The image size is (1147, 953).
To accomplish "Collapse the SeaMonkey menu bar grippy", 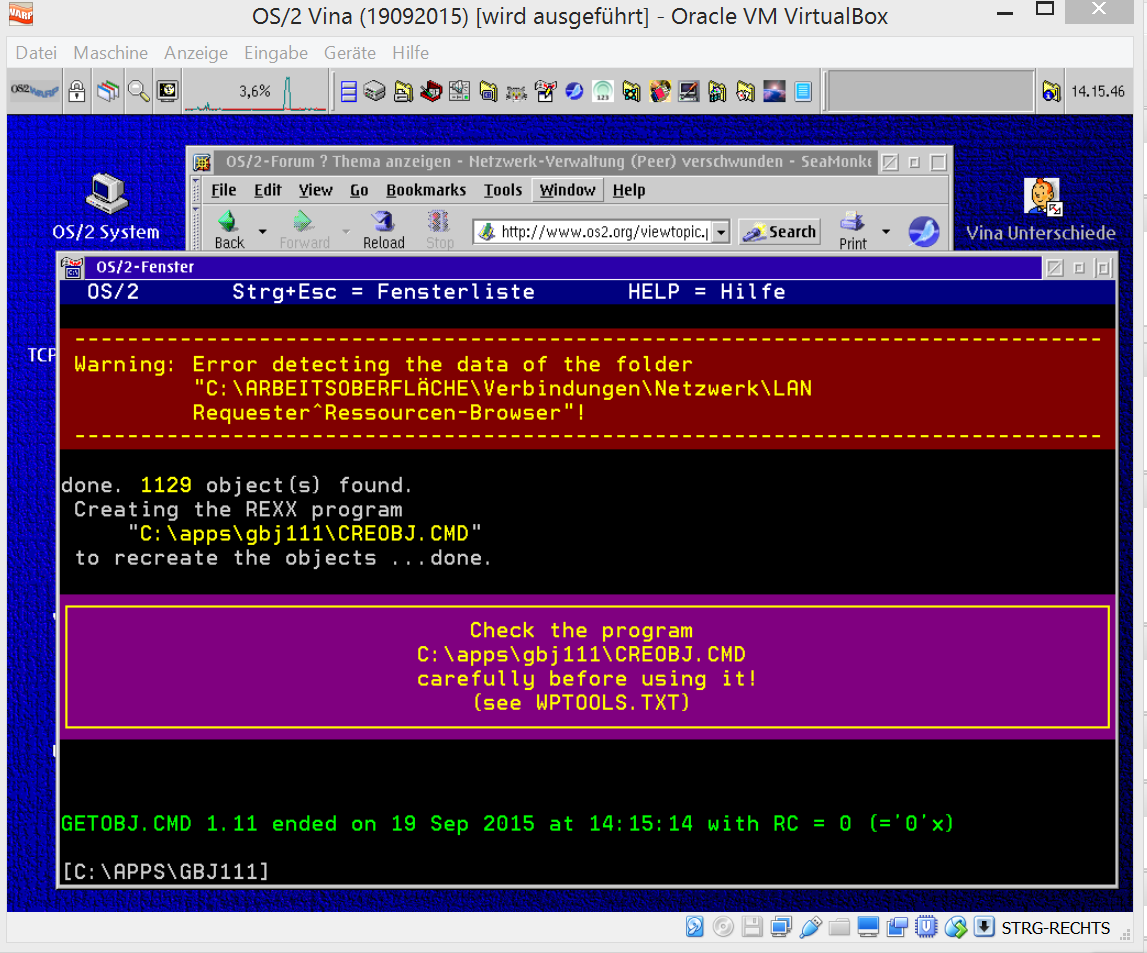I will (195, 190).
